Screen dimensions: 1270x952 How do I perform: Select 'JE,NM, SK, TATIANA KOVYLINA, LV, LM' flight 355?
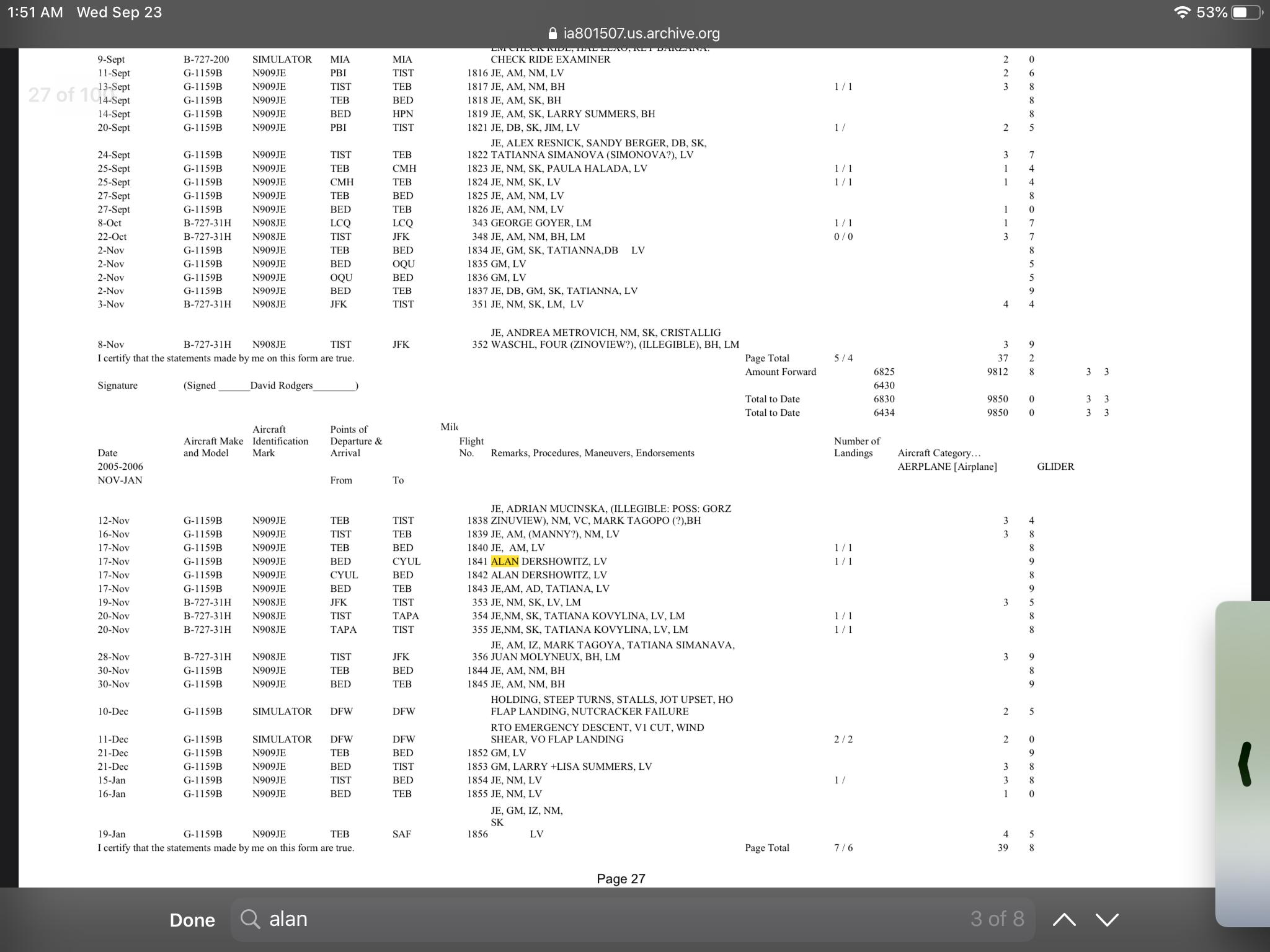(589, 630)
